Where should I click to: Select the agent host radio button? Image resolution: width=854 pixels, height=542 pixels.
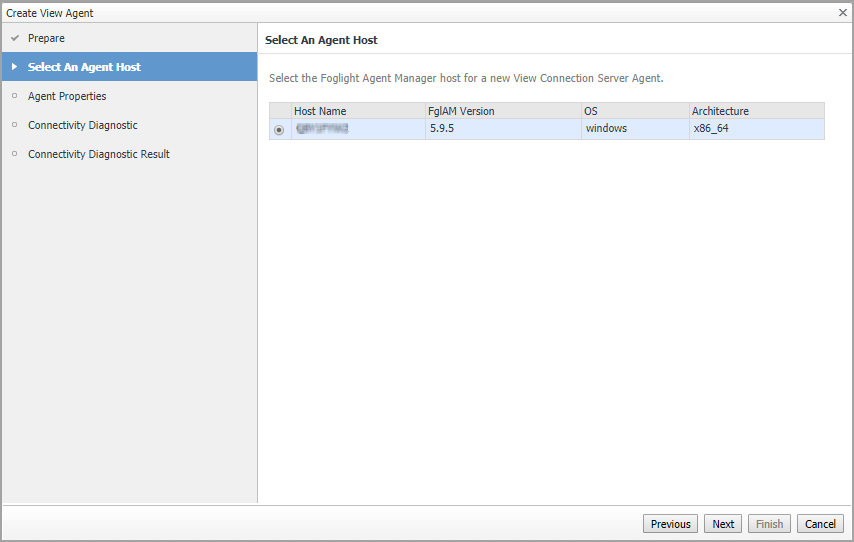pos(279,130)
